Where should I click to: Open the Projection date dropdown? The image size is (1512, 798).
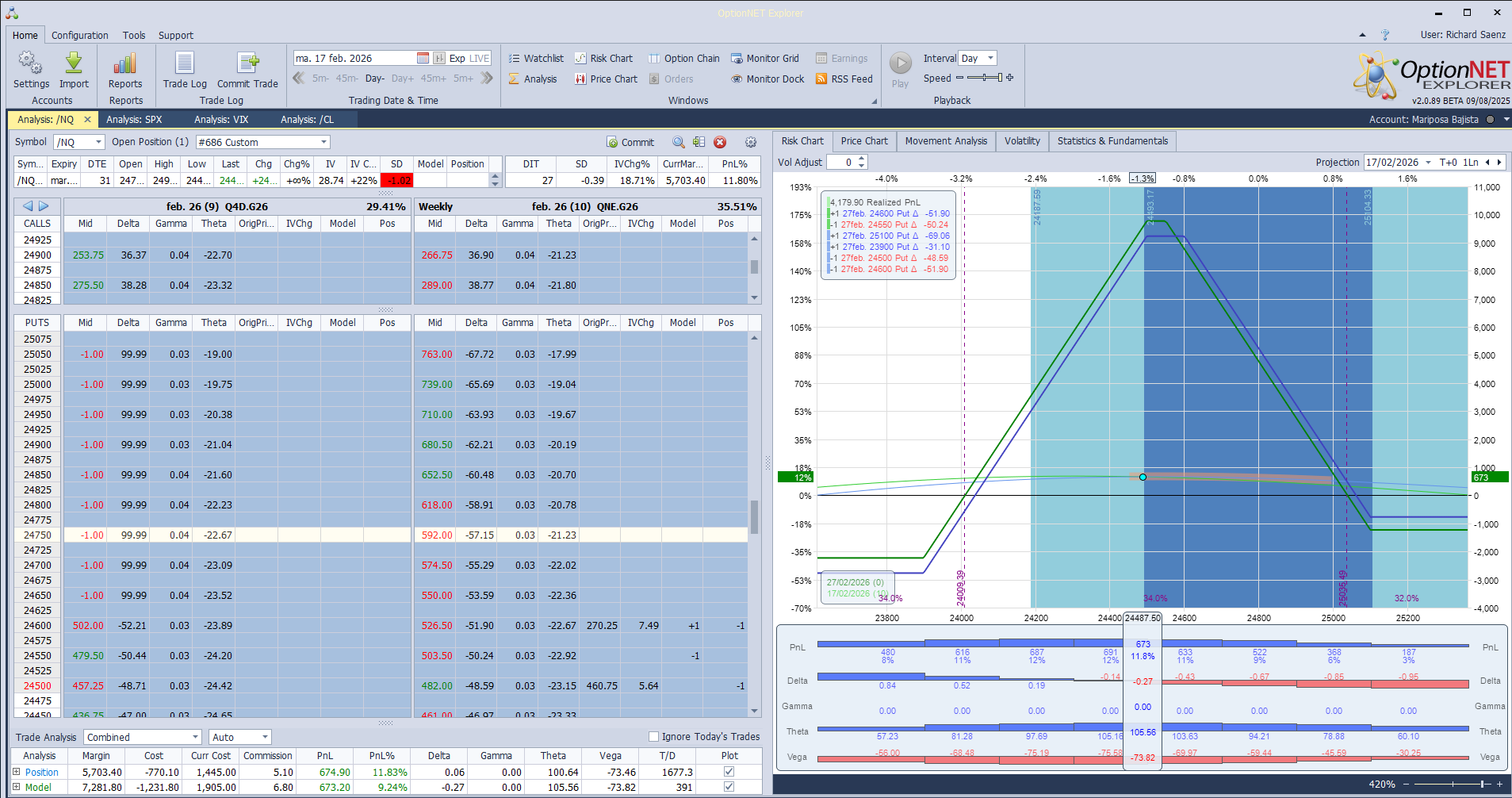(x=1428, y=162)
